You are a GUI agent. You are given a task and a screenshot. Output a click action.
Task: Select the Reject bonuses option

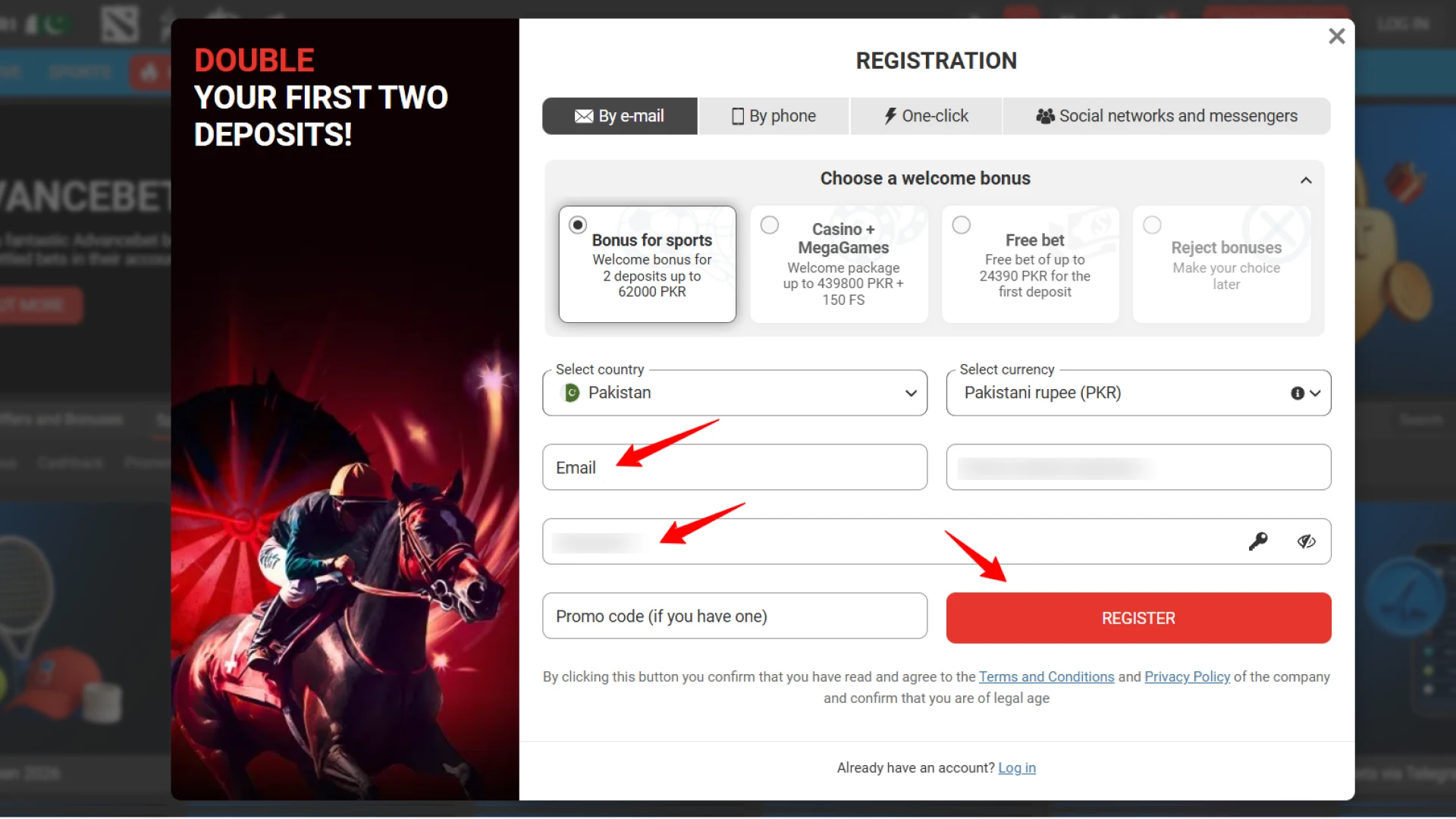coord(1152,224)
